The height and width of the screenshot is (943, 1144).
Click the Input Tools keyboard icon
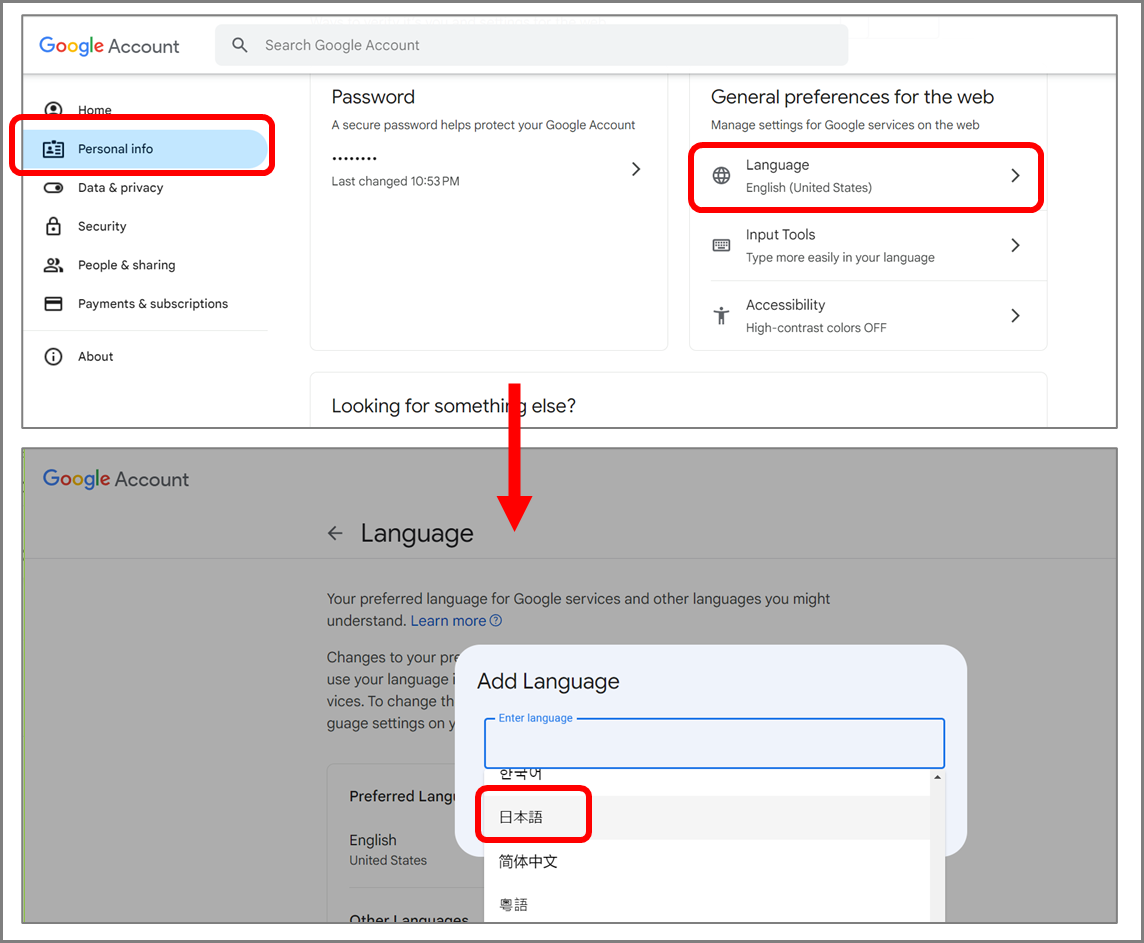721,245
